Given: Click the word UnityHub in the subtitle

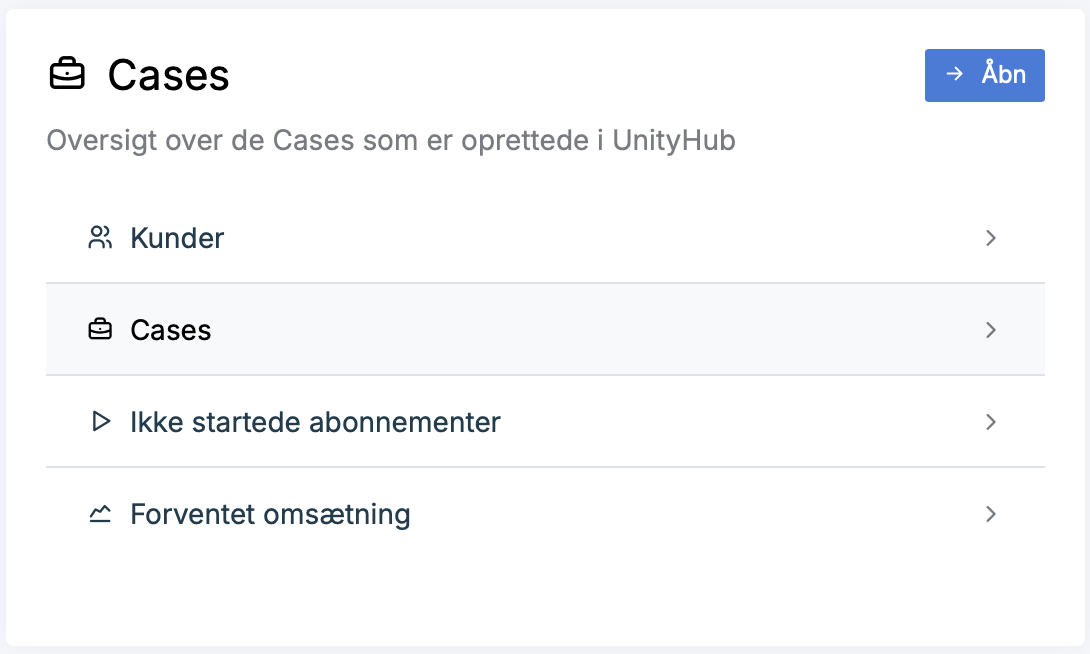Looking at the screenshot, I should 673,140.
